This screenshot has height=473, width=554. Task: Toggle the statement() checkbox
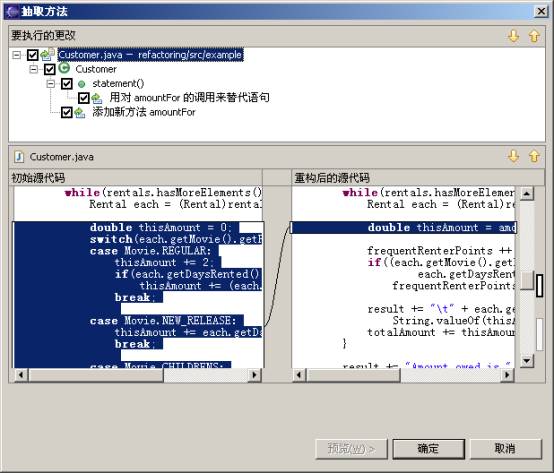tap(67, 84)
